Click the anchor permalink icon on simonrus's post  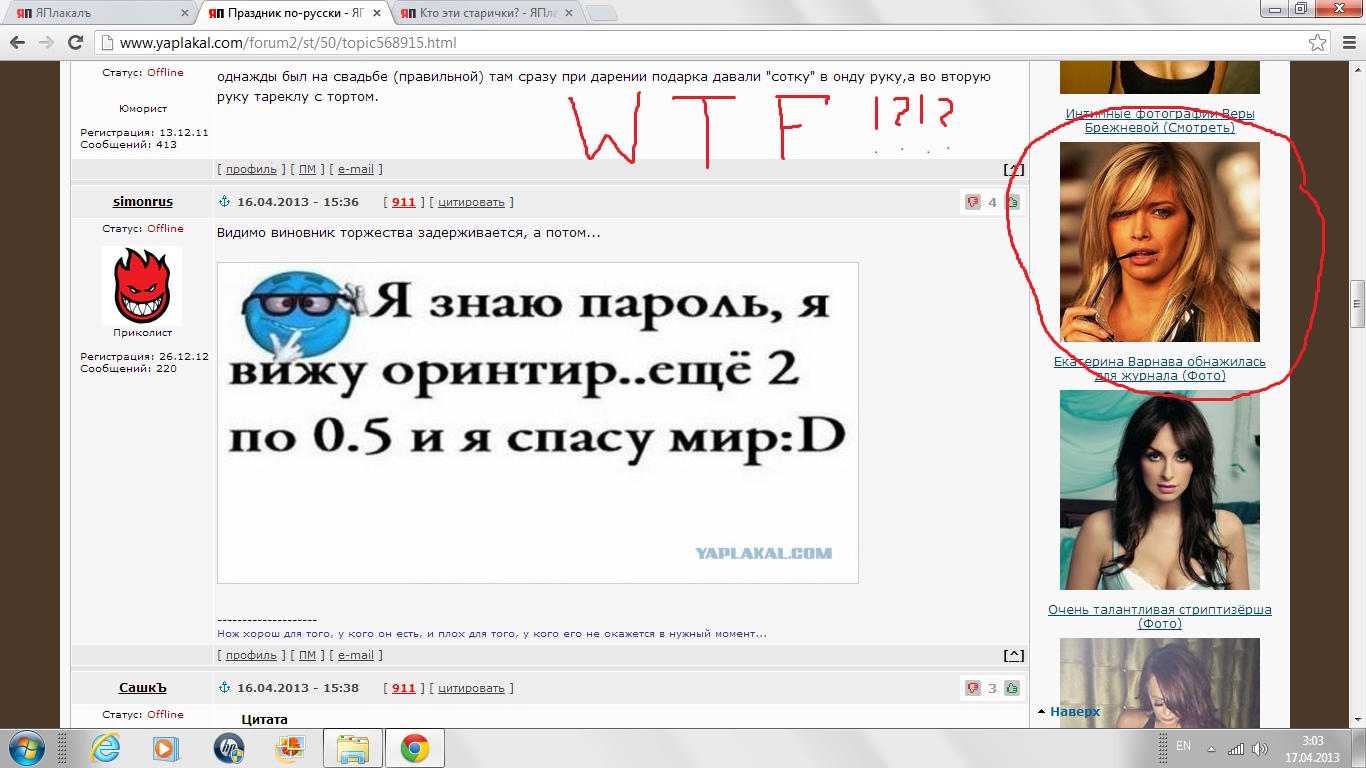[225, 202]
